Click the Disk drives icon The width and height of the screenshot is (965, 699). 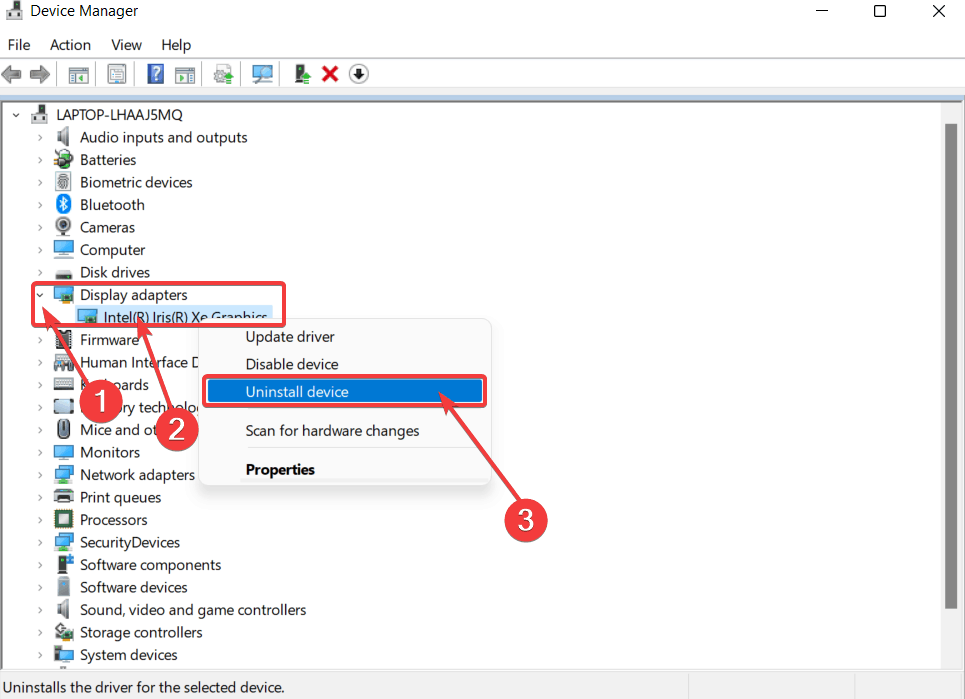(x=63, y=273)
